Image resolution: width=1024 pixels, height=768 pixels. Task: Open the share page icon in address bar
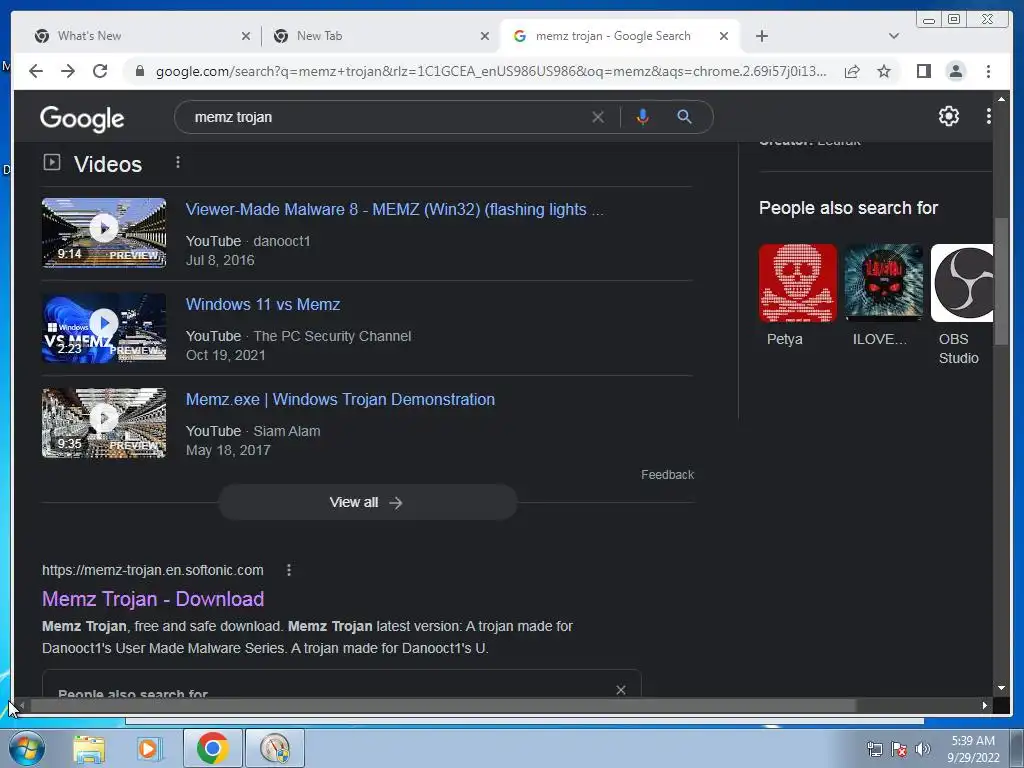coord(852,71)
